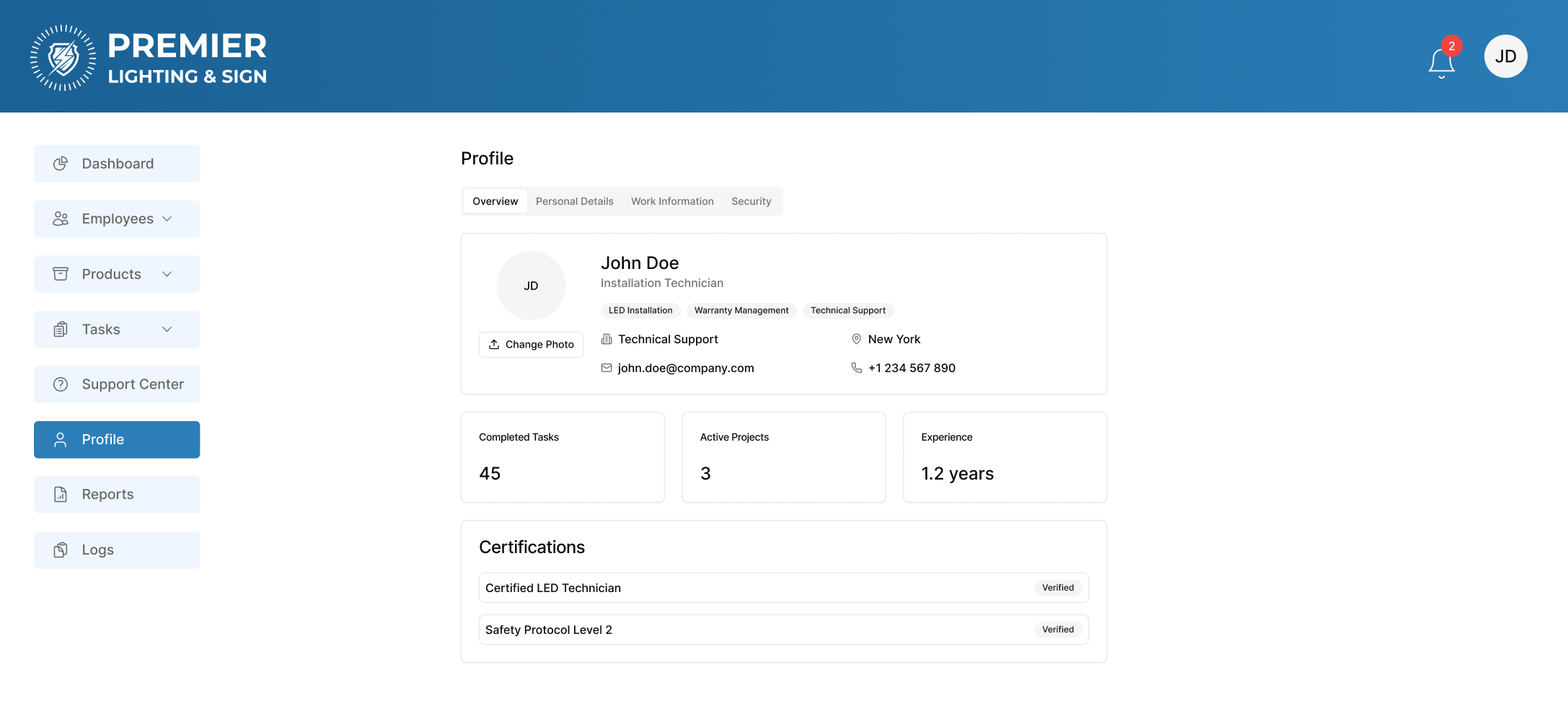Click the profile photo placeholder circle
The image size is (1568, 706).
[x=531, y=286]
